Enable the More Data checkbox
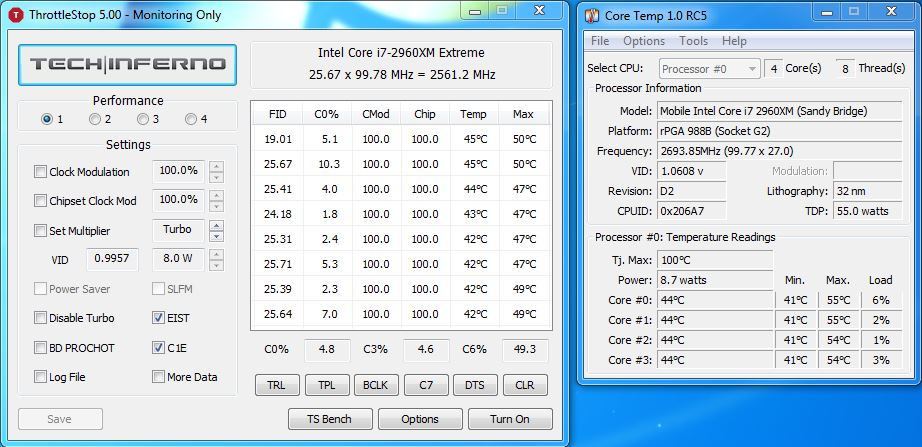The image size is (922, 447). 158,376
